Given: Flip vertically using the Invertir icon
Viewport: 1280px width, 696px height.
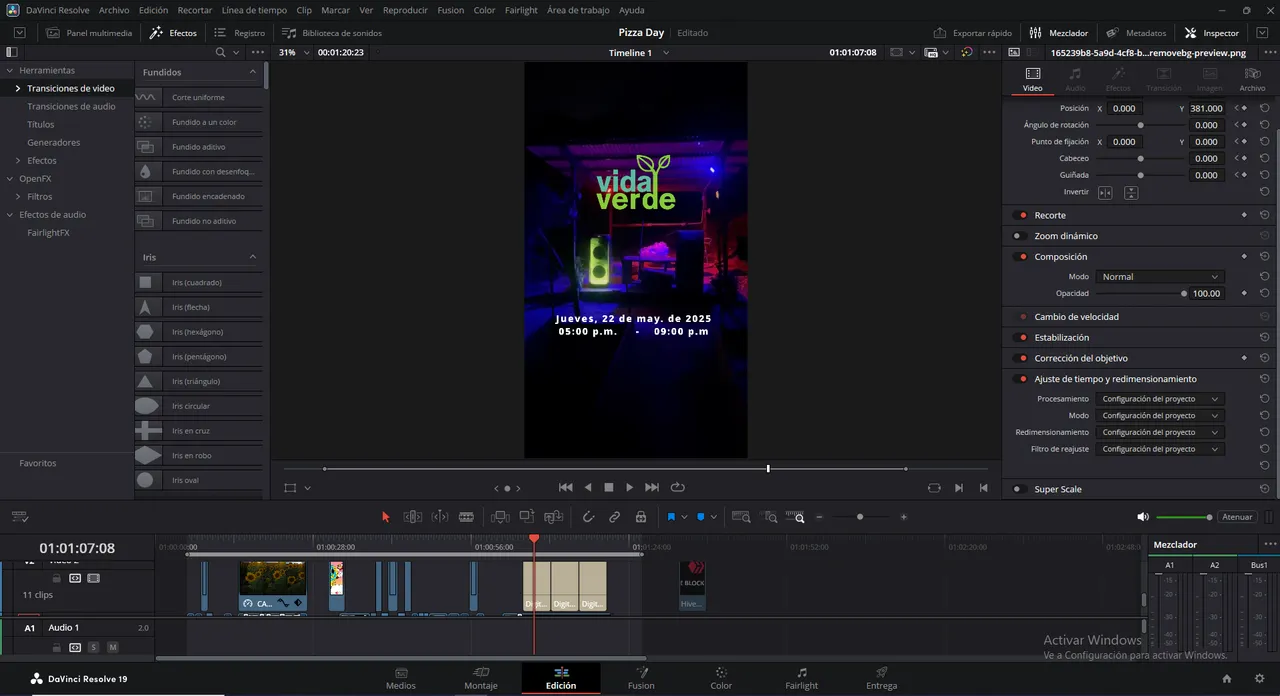Looking at the screenshot, I should click(1131, 192).
